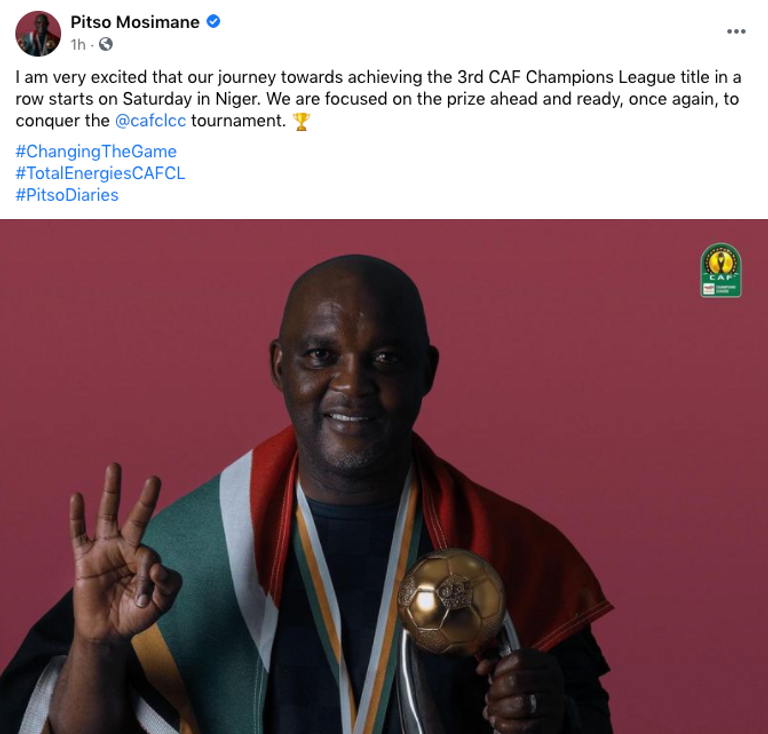This screenshot has width=768, height=734.
Task: Click the globe public audience icon
Action: click(106, 45)
